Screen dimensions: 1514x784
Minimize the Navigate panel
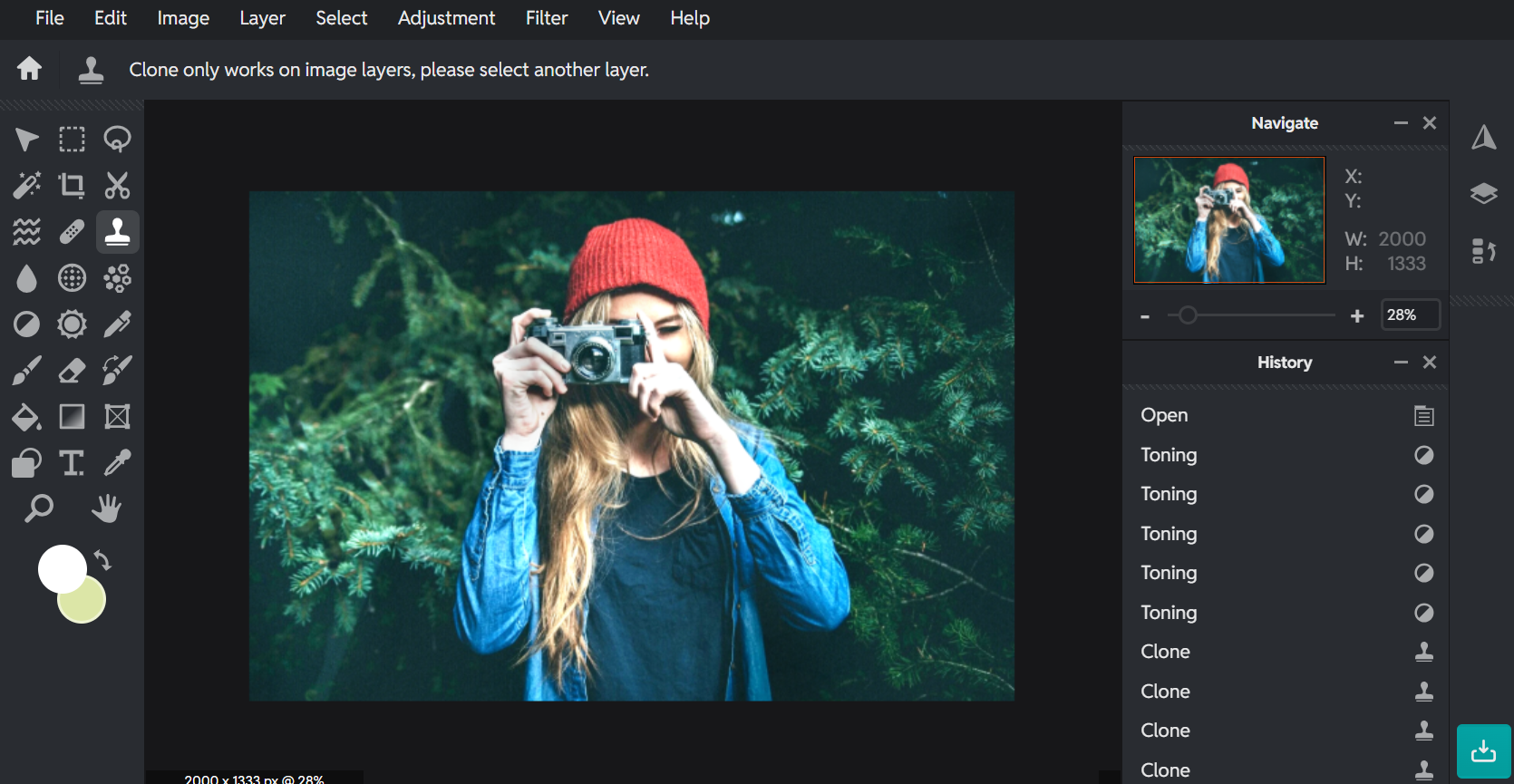tap(1401, 122)
